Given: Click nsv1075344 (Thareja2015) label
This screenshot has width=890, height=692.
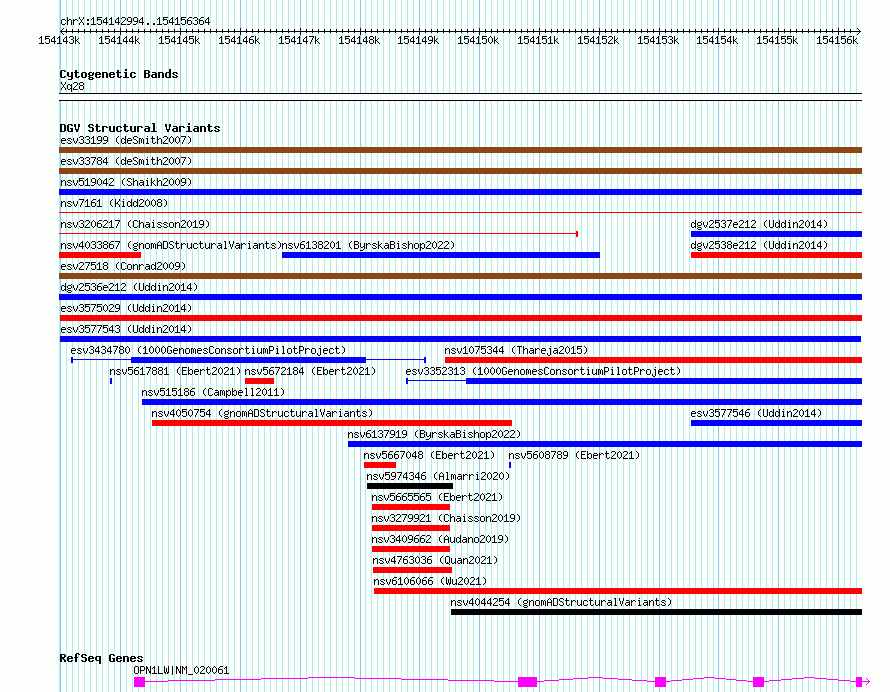Looking at the screenshot, I should click(x=516, y=350).
